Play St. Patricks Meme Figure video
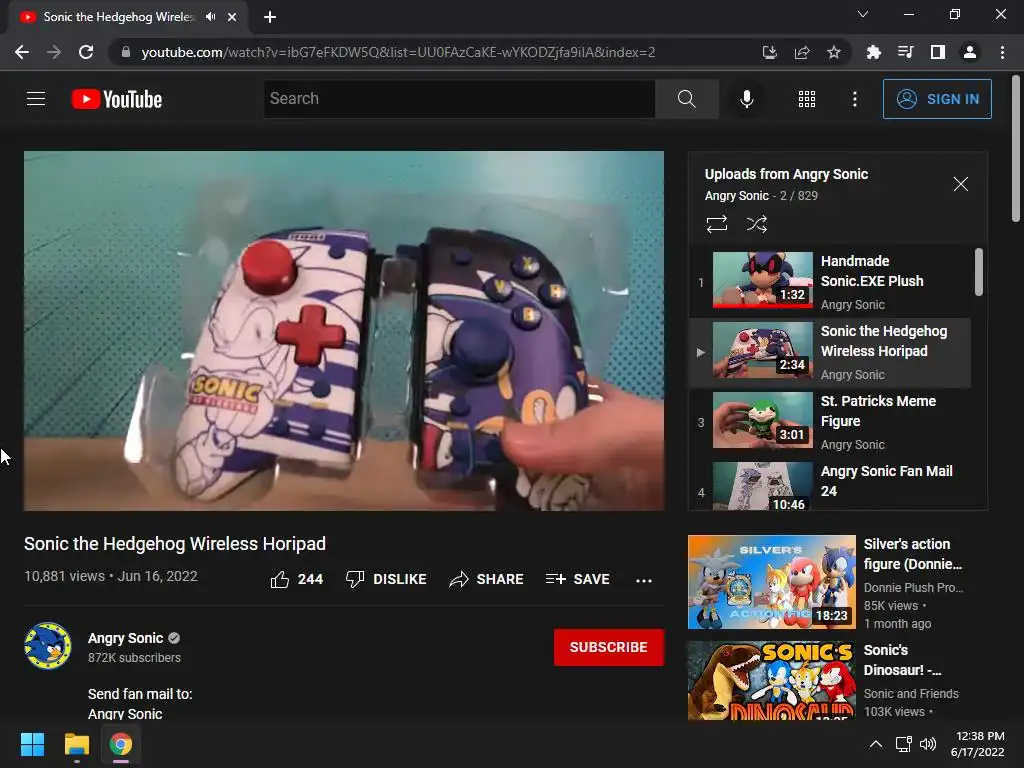Screen dimensions: 1024x768 click(829, 422)
